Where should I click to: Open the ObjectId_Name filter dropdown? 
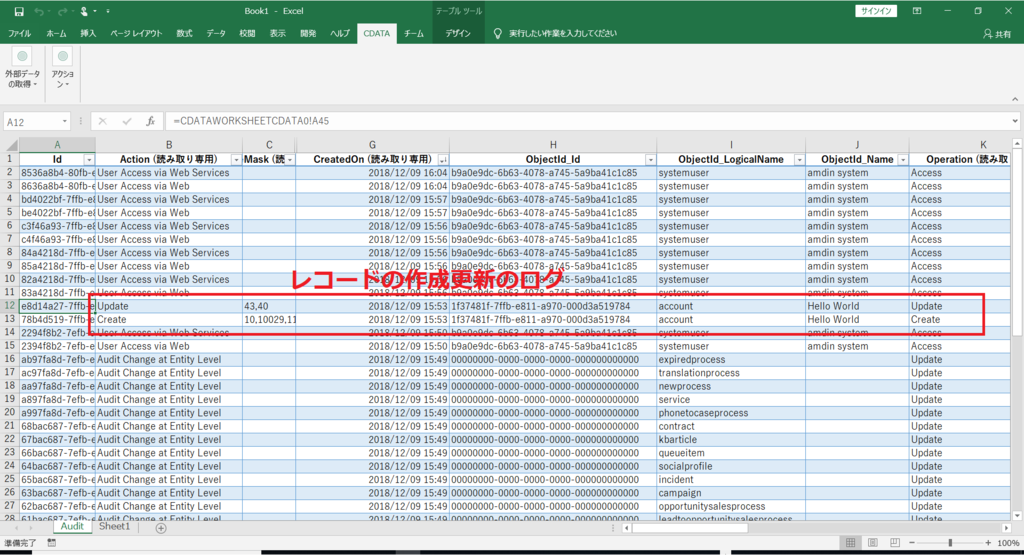pos(903,160)
